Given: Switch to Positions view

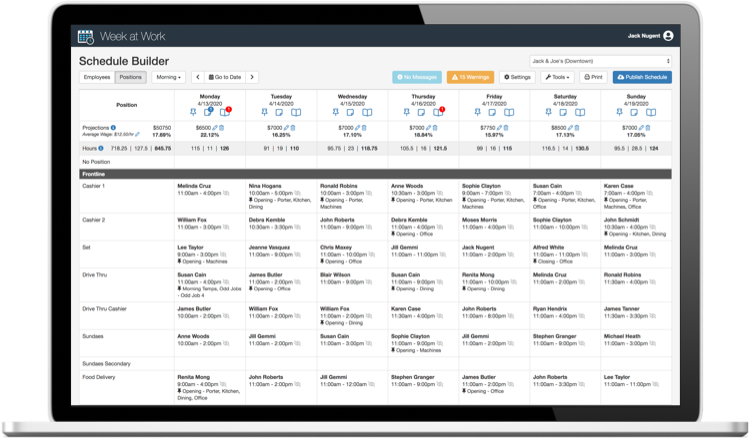Looking at the screenshot, I should click(x=130, y=76).
